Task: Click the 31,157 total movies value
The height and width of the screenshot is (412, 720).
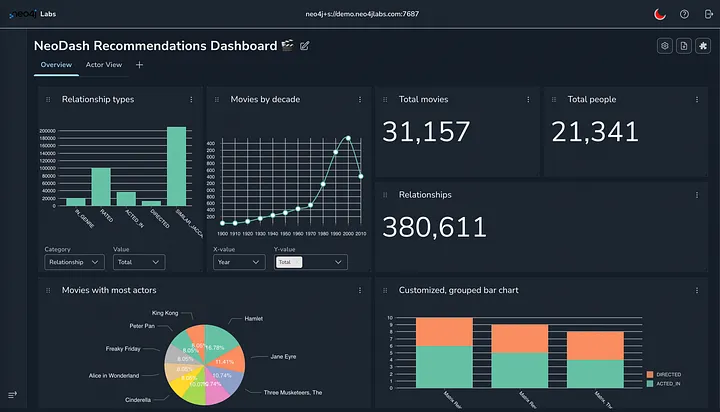Action: click(426, 132)
